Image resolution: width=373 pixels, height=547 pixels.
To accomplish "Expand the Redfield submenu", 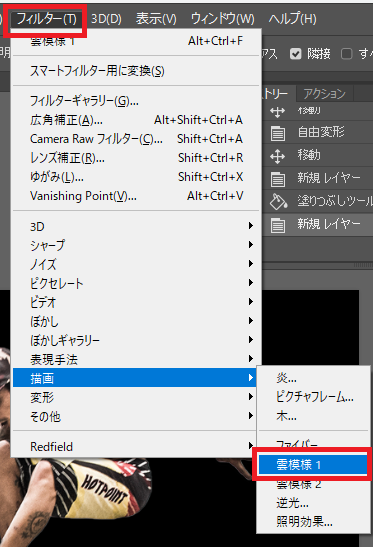I will [135, 446].
